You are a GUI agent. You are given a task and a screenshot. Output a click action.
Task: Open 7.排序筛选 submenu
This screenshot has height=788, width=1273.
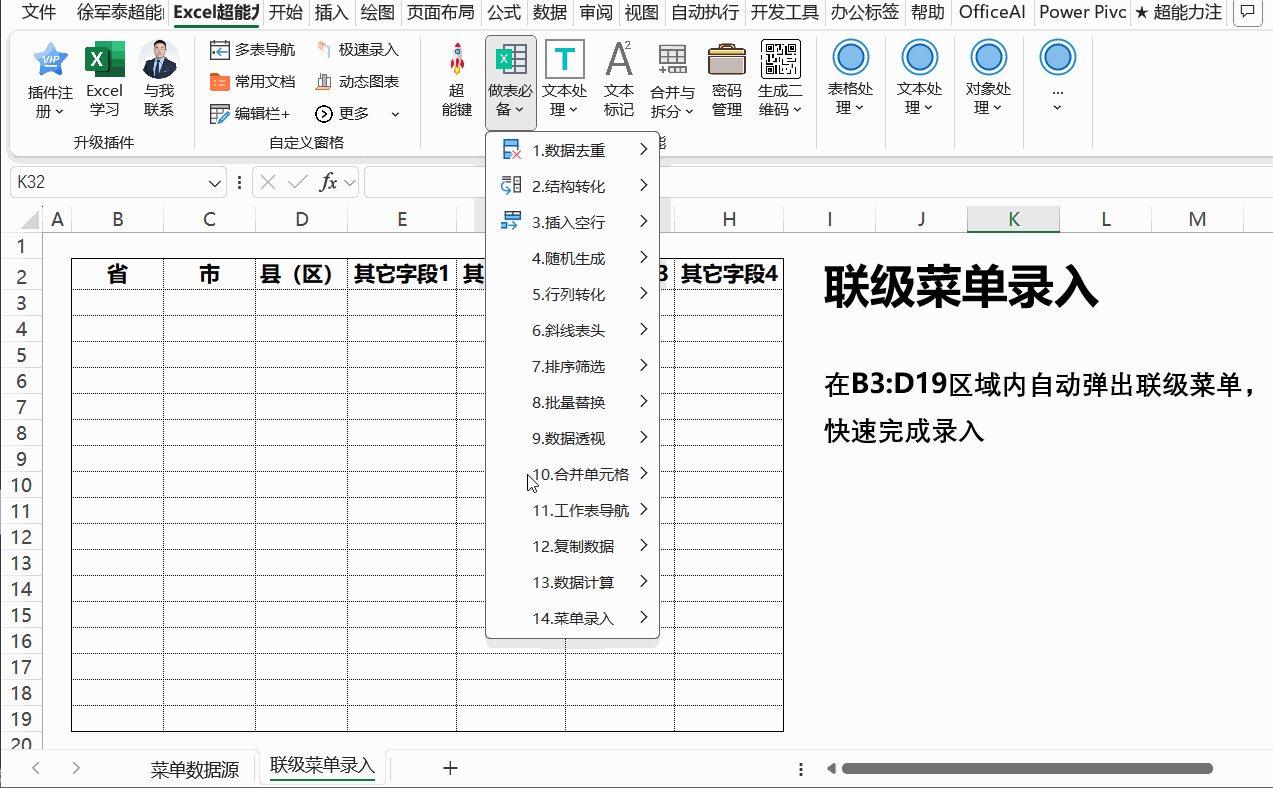(572, 366)
